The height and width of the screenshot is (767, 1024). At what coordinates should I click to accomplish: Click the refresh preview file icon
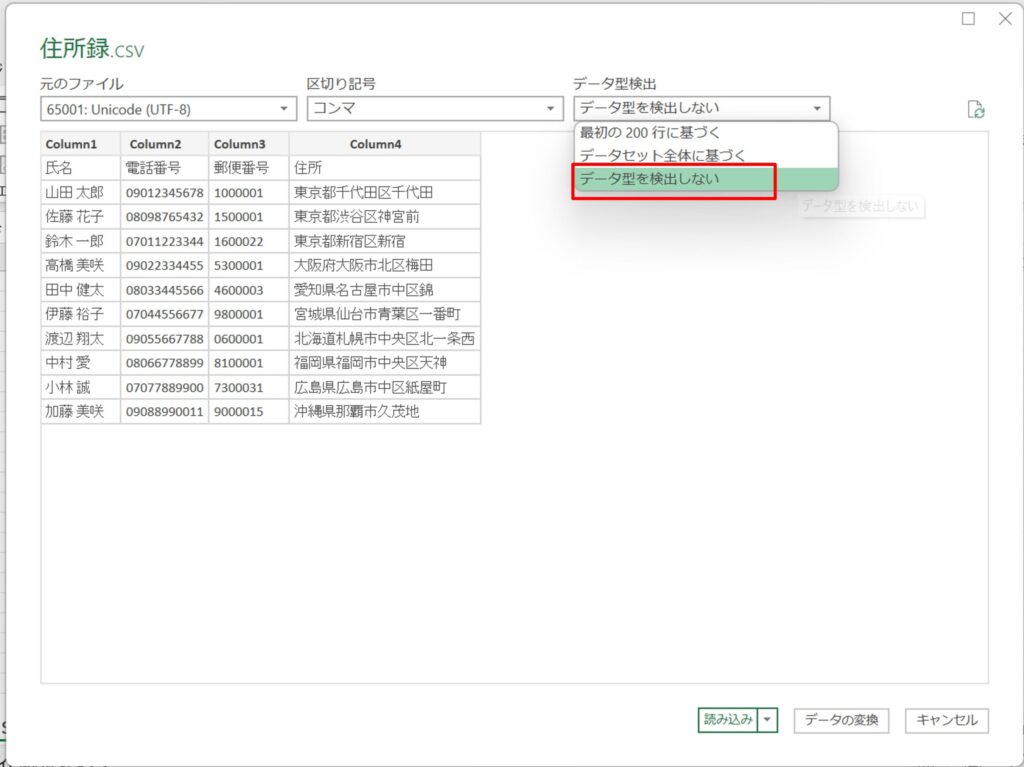point(976,109)
